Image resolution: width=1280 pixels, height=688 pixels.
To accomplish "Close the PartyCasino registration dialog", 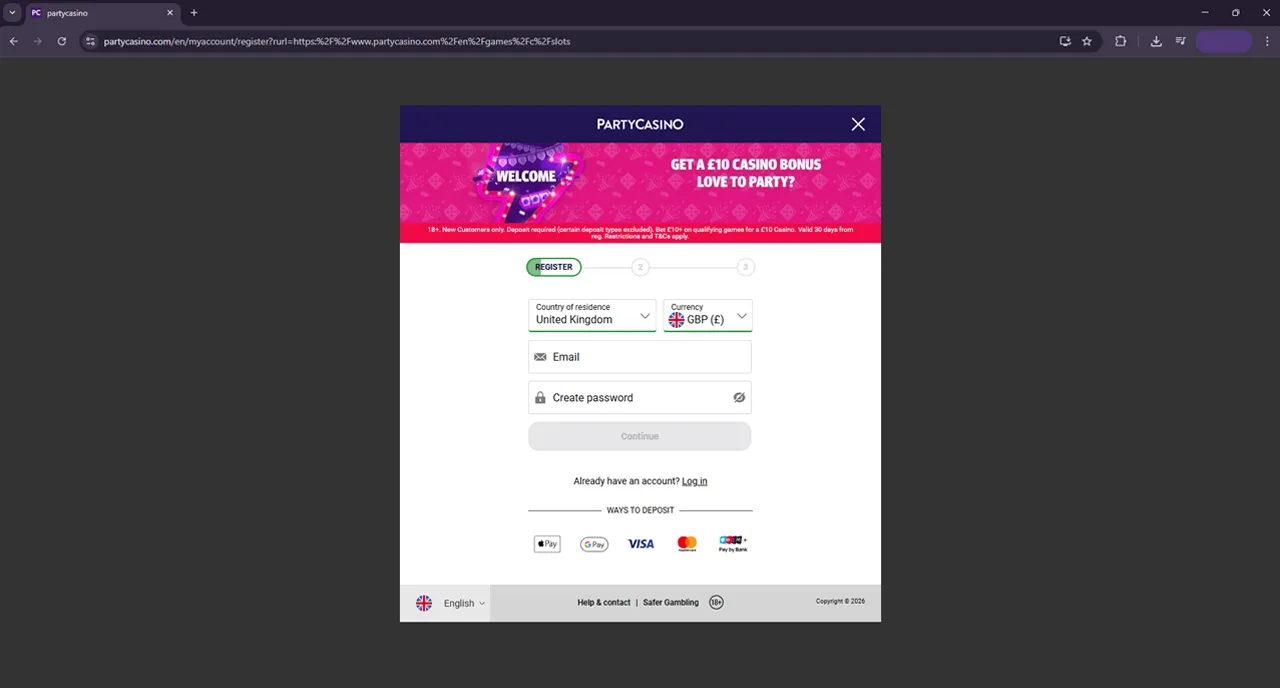I will 858,124.
